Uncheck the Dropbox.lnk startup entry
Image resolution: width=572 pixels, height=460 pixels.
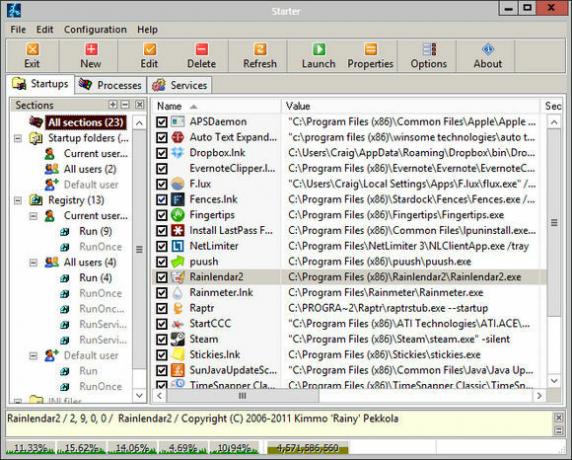(x=162, y=153)
